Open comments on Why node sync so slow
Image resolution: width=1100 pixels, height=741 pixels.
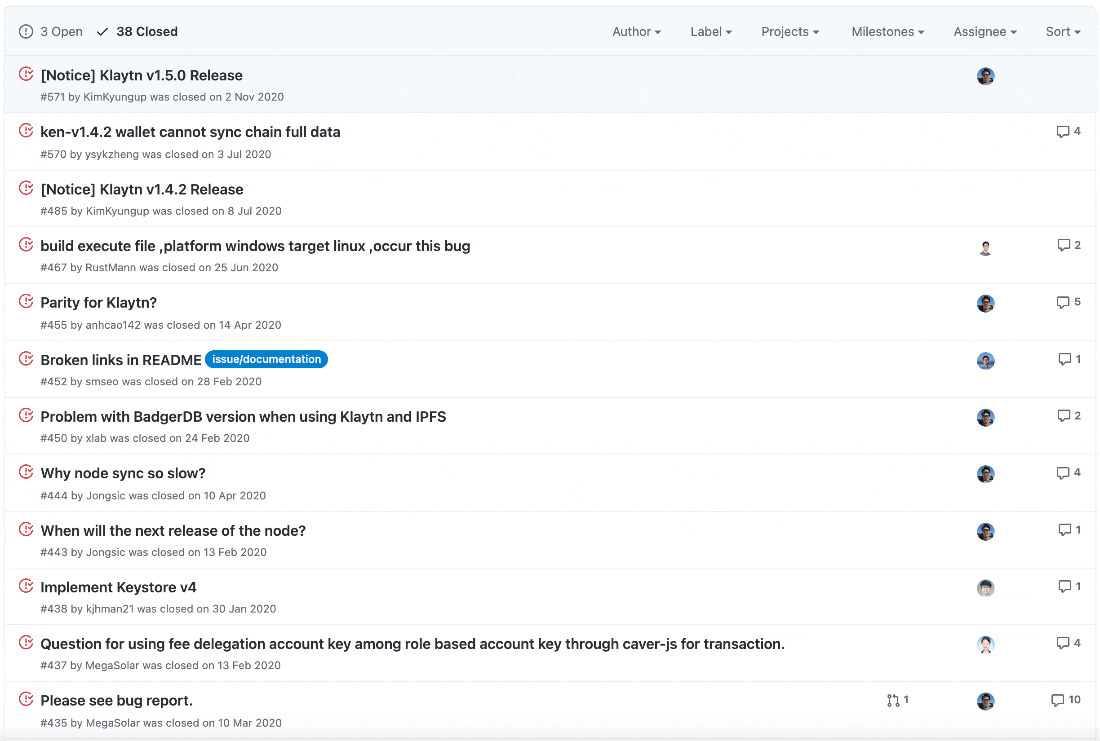click(x=1068, y=472)
